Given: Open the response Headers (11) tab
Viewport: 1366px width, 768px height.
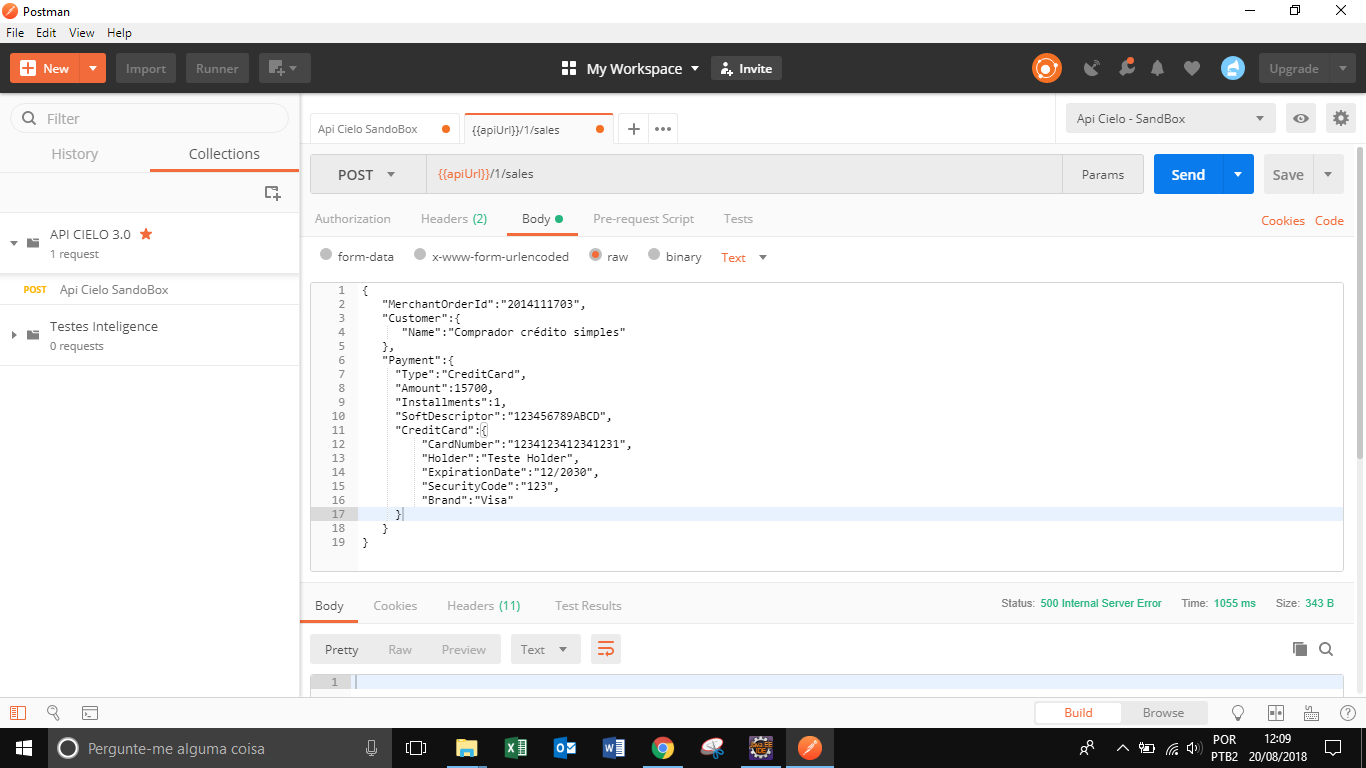Looking at the screenshot, I should [x=484, y=605].
